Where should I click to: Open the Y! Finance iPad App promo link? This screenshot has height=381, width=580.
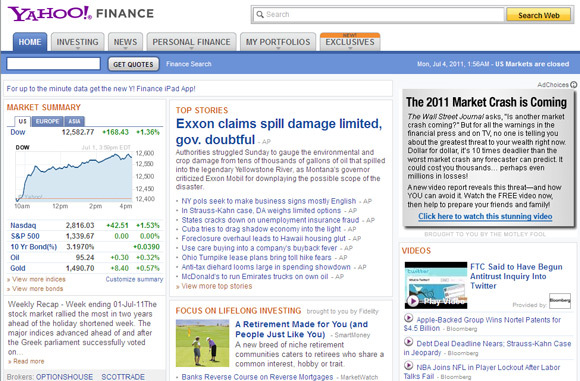tap(101, 89)
